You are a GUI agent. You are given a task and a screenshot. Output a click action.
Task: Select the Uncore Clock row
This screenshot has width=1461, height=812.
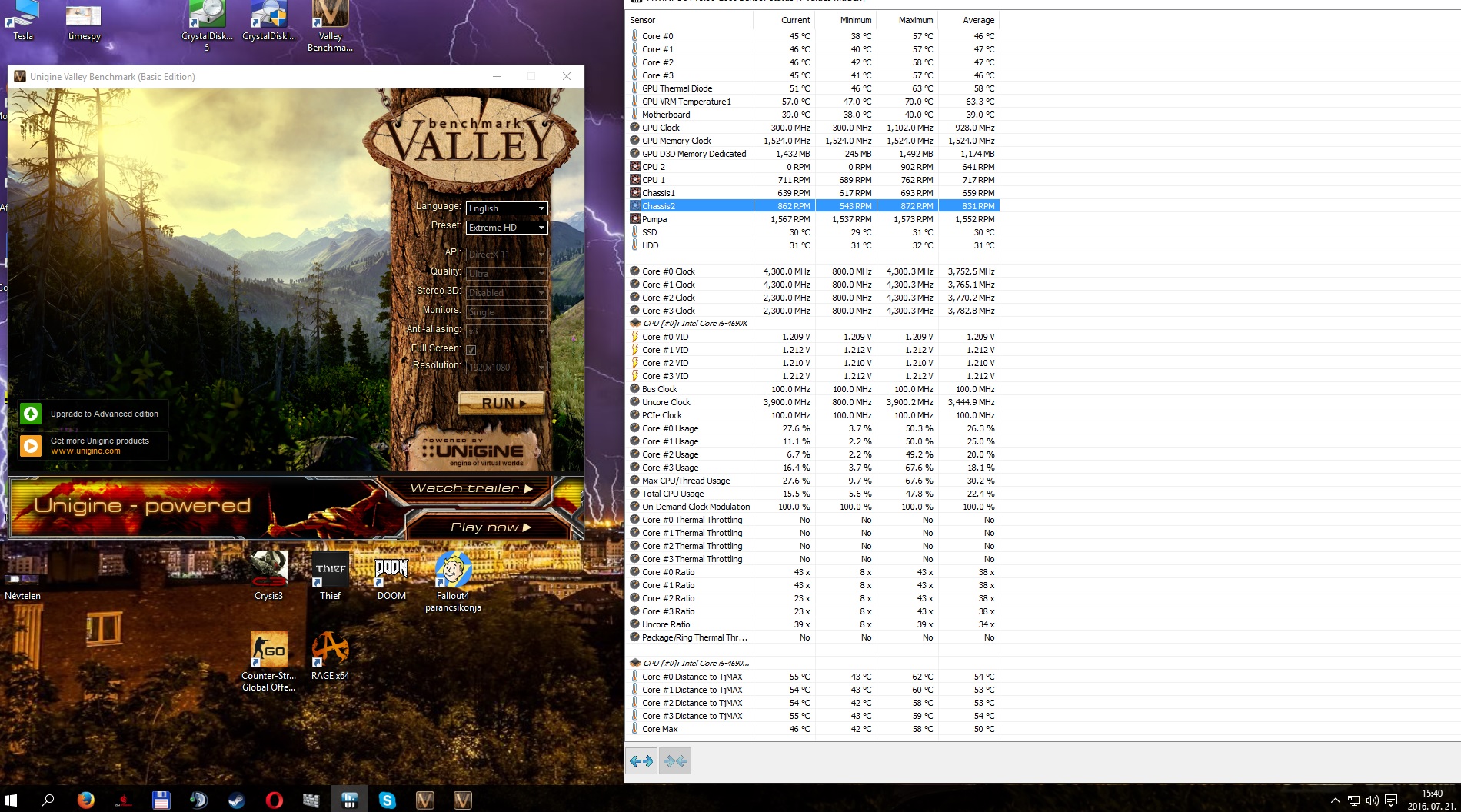tap(813, 402)
